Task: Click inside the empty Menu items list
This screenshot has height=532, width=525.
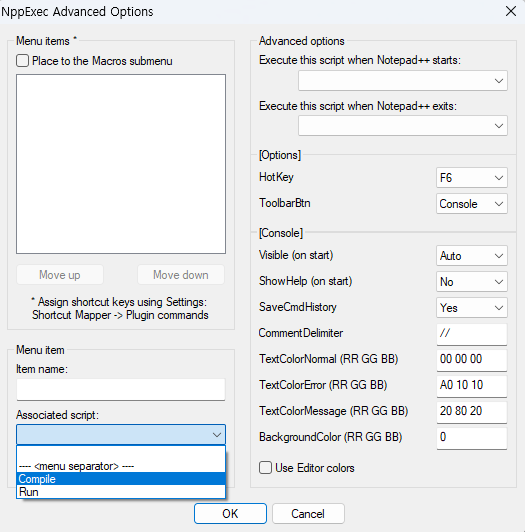Action: (x=121, y=164)
